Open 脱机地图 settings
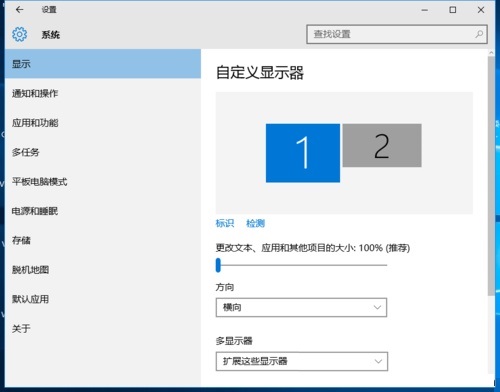 [x=103, y=270]
